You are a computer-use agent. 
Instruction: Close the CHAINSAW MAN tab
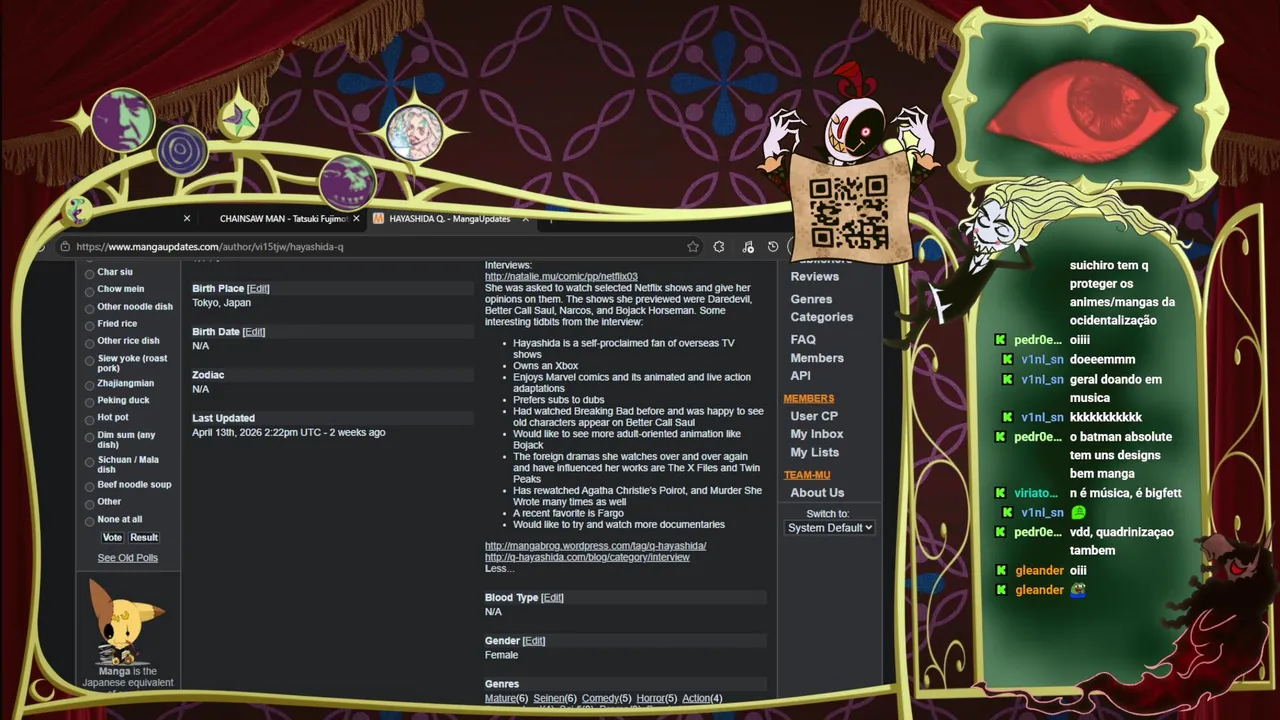[356, 218]
